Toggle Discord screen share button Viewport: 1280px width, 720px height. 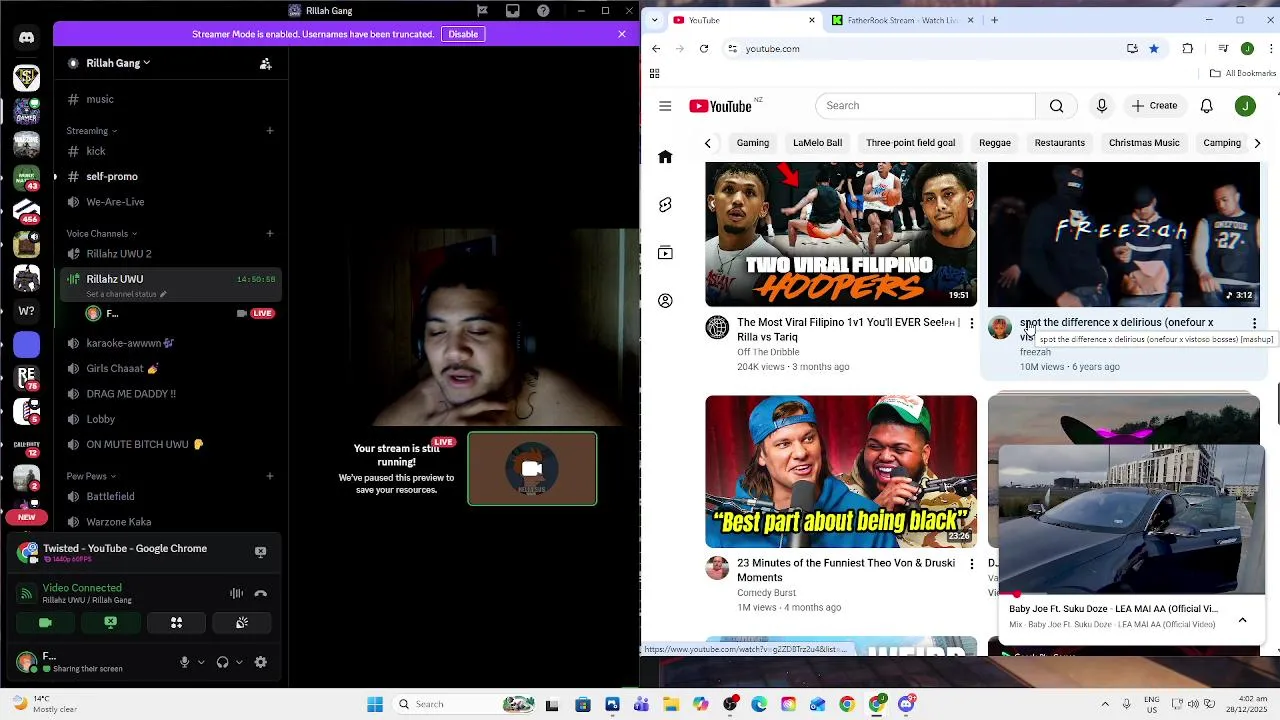click(111, 622)
